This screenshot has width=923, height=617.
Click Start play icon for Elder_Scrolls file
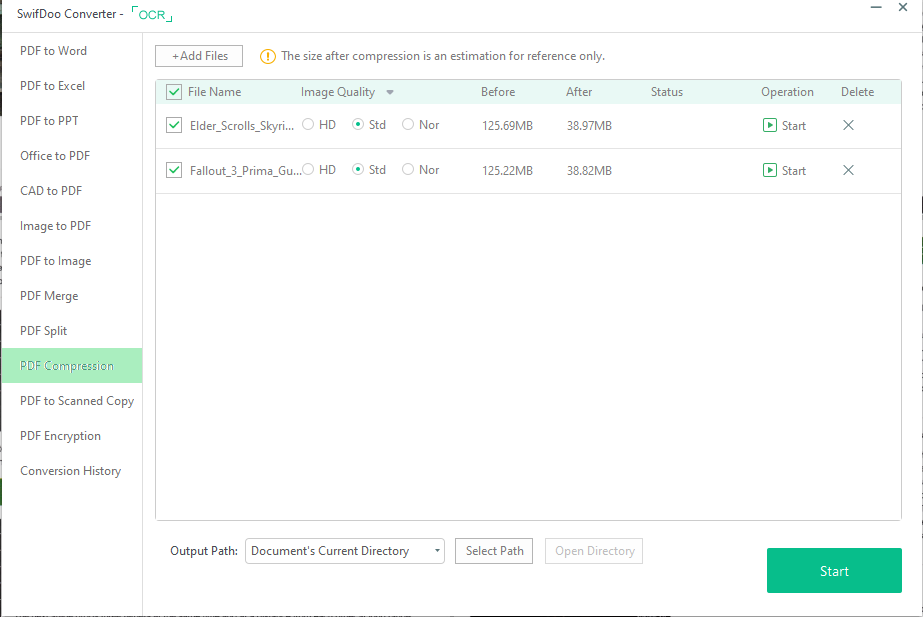(769, 125)
